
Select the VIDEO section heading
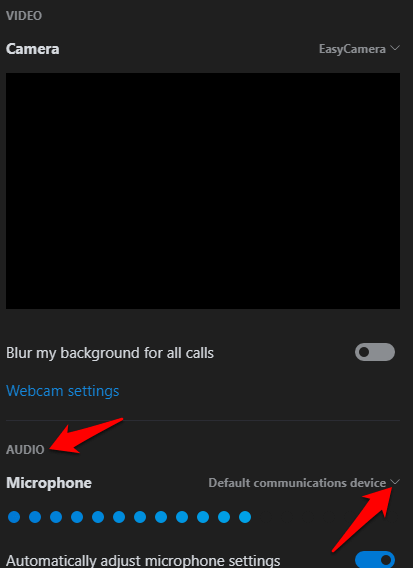[24, 16]
